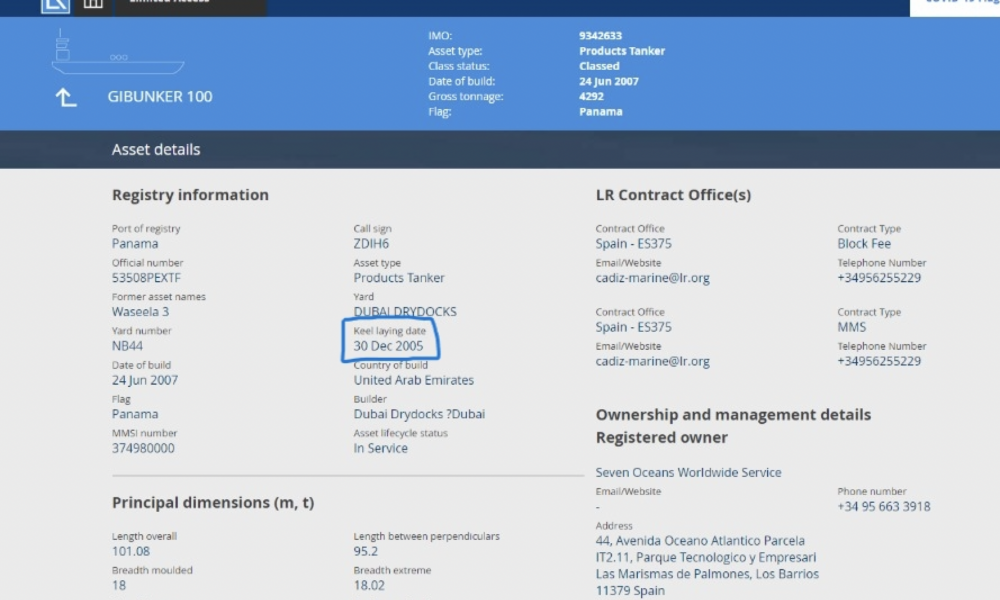Open cadiz-marine@lr.org email in MMS row
1000x600 pixels.
click(x=652, y=362)
